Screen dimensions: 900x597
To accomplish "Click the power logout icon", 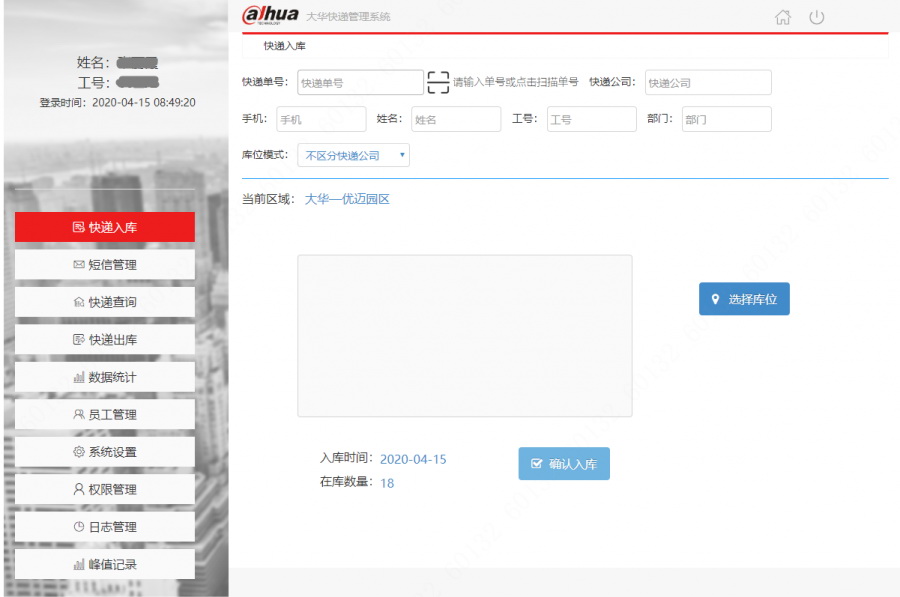I will (x=816, y=17).
